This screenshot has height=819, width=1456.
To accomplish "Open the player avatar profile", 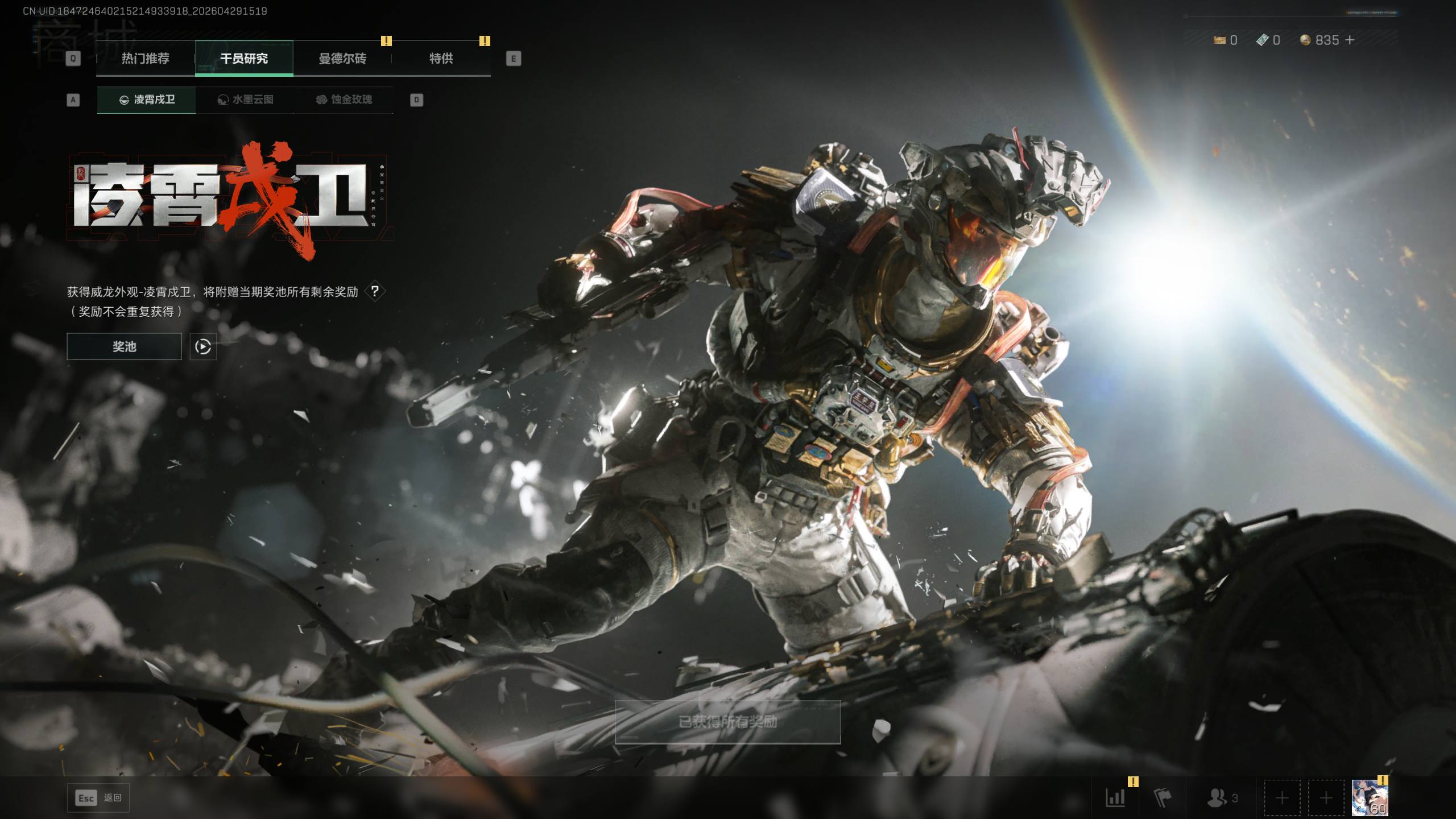I will coord(1370,798).
